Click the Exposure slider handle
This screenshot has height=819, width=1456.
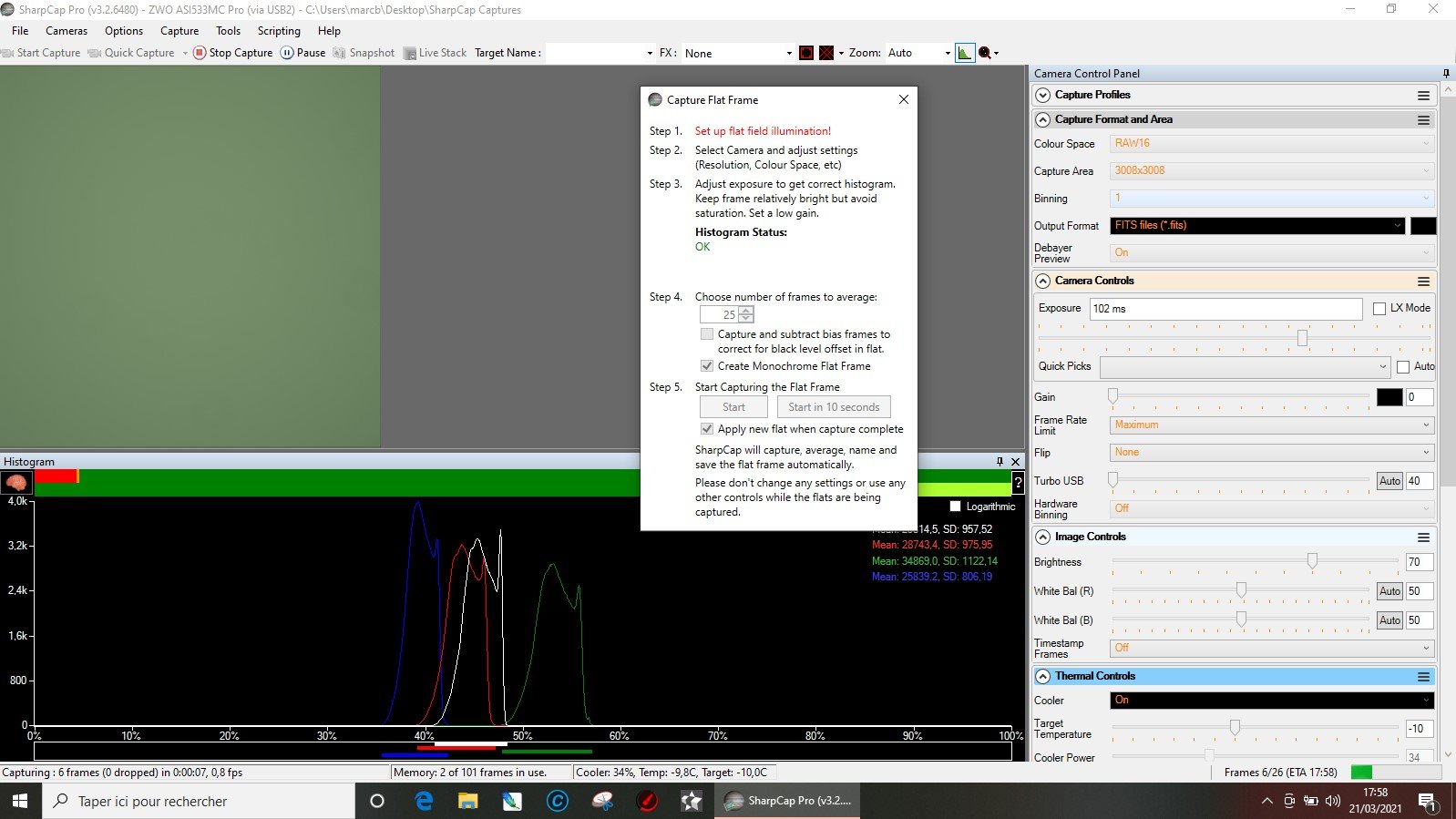click(x=1302, y=338)
